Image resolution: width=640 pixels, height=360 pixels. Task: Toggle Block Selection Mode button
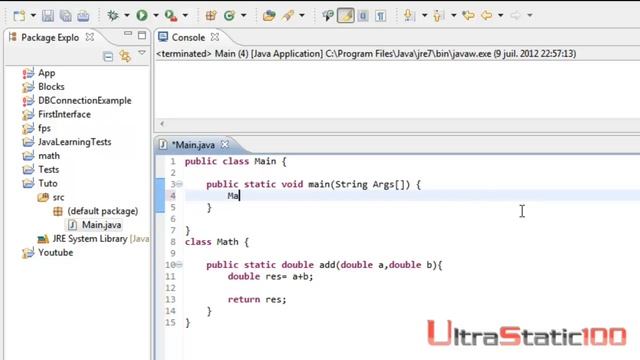tap(363, 16)
